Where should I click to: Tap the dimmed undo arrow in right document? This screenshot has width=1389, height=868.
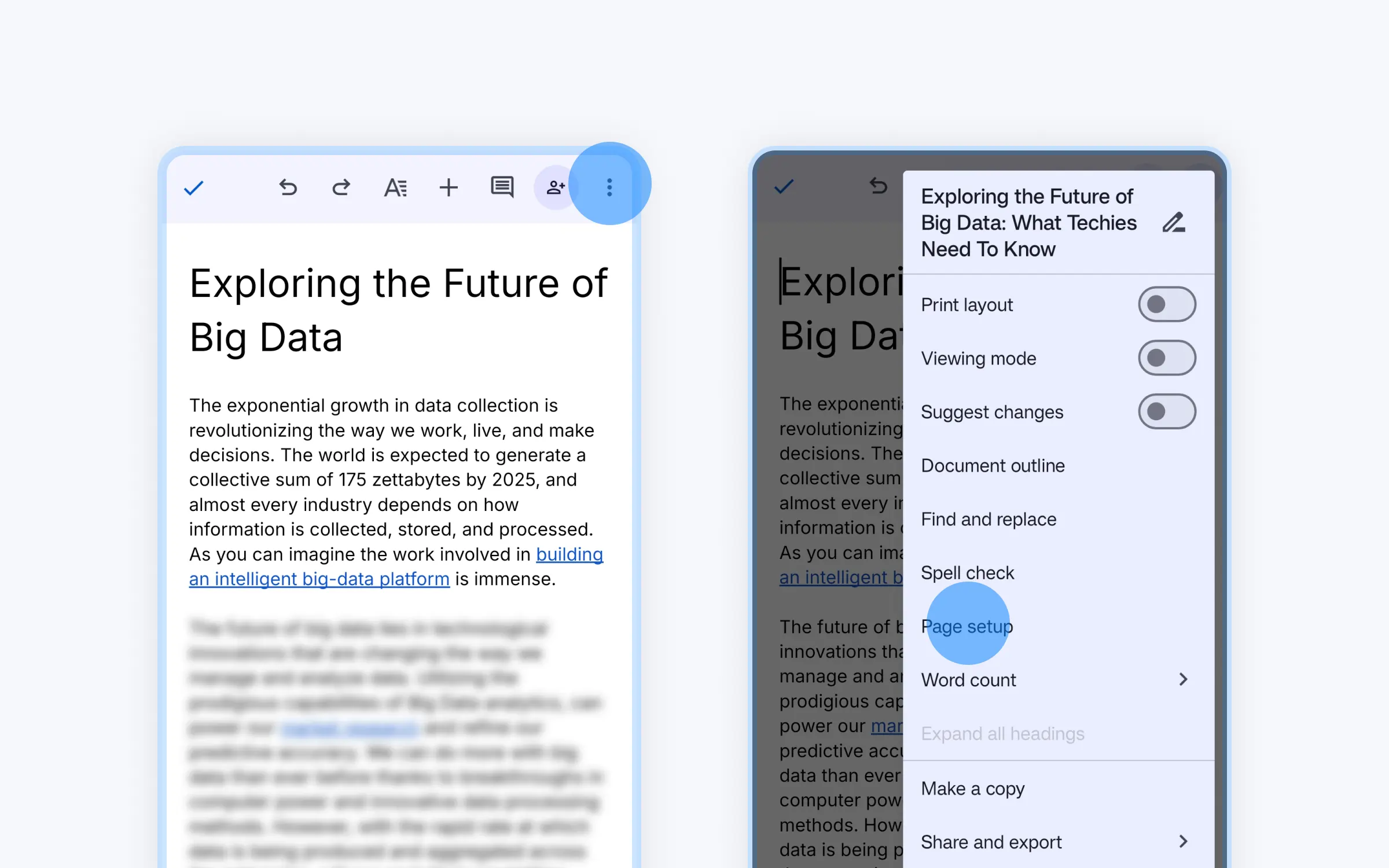pyautogui.click(x=879, y=186)
